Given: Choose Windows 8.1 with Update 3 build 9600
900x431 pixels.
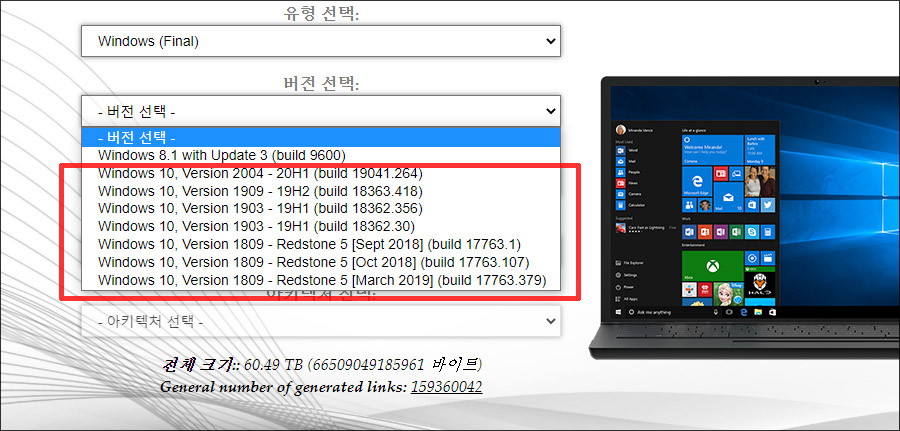Looking at the screenshot, I should (320, 155).
